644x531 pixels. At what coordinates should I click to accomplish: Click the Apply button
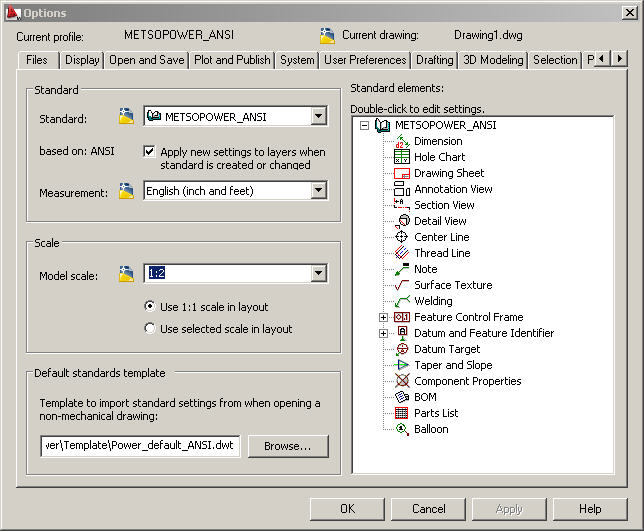[509, 509]
